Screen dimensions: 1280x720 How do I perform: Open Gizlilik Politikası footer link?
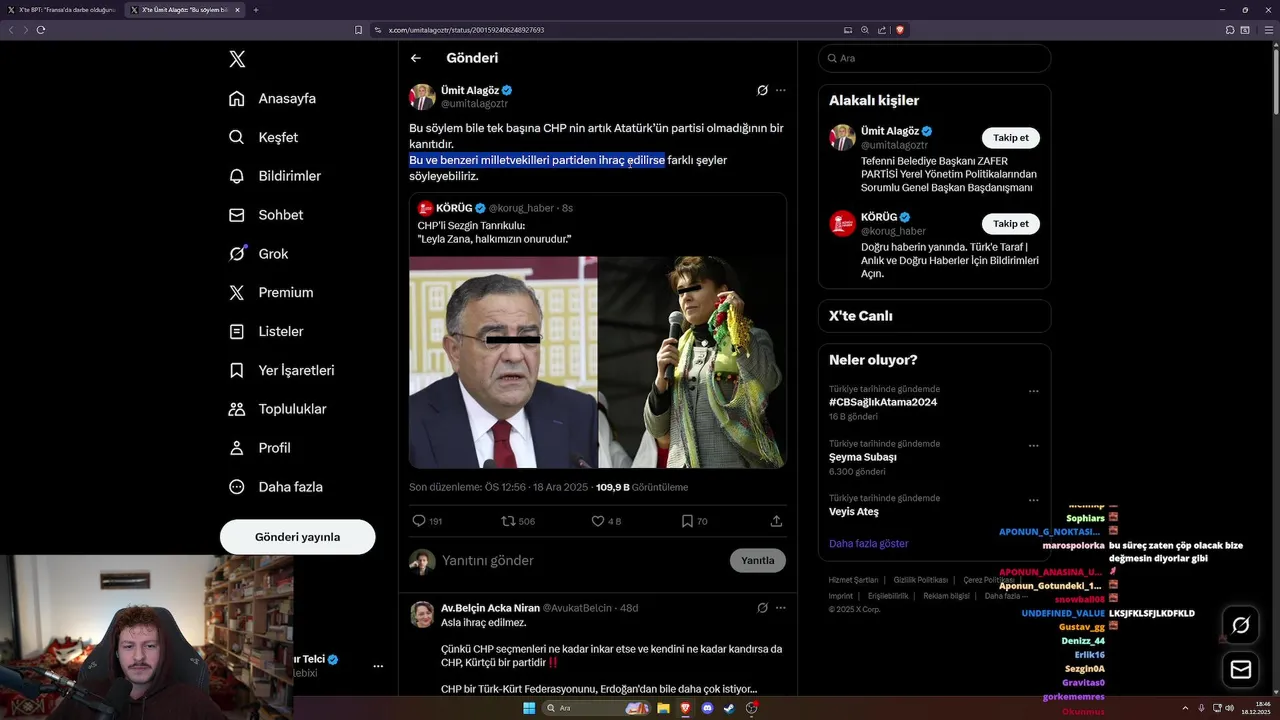click(x=920, y=580)
